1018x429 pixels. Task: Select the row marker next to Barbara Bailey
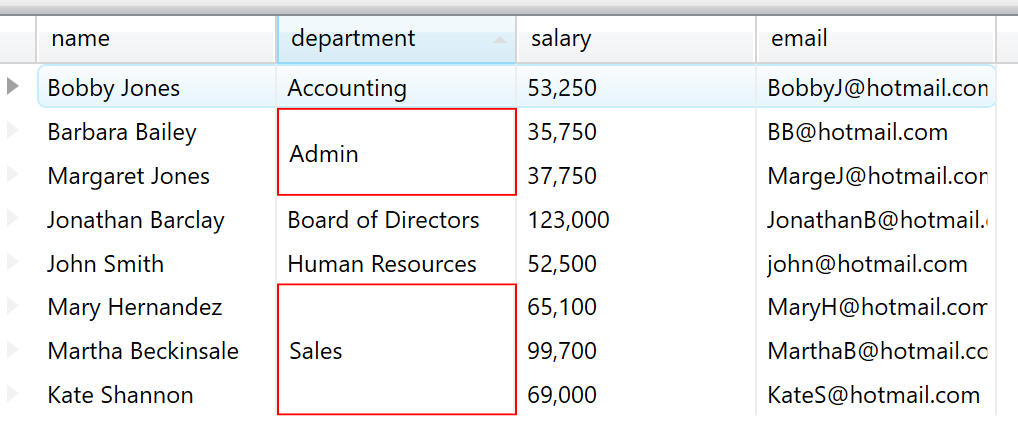pos(13,131)
